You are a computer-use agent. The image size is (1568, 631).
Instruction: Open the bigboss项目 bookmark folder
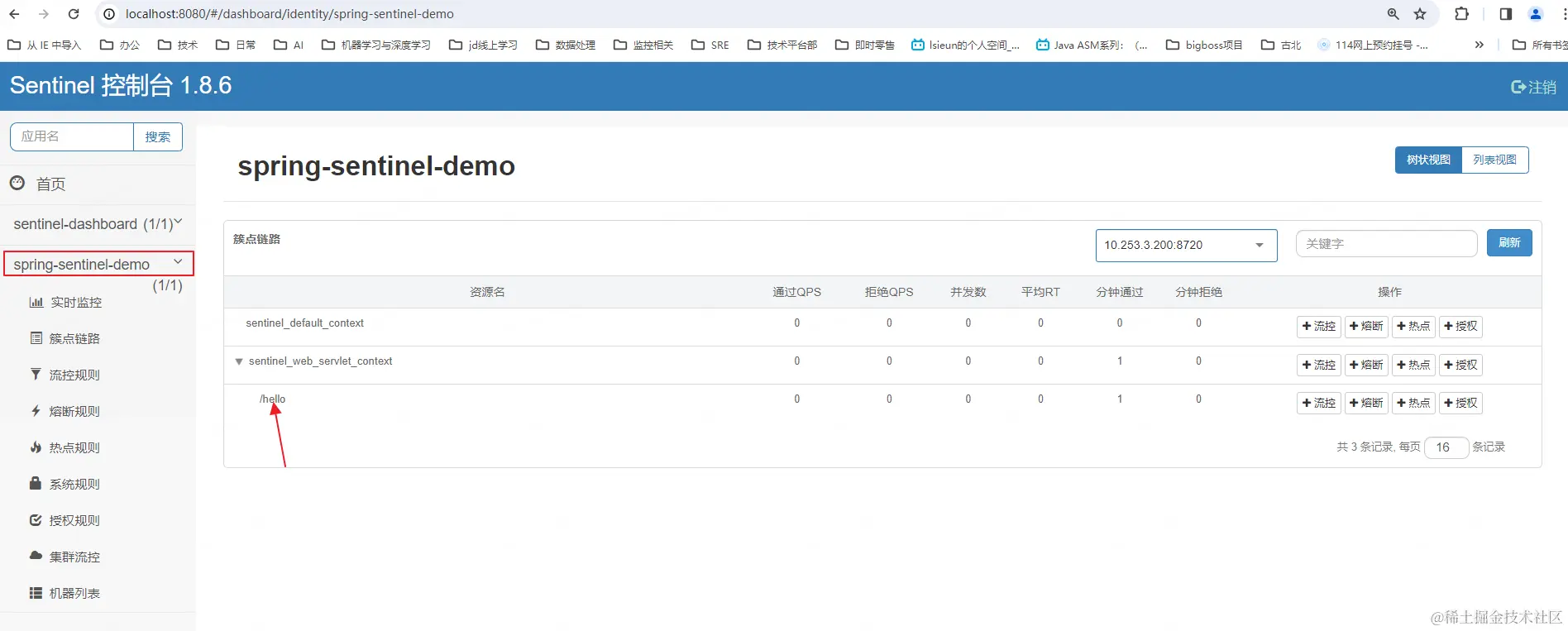[x=1204, y=45]
